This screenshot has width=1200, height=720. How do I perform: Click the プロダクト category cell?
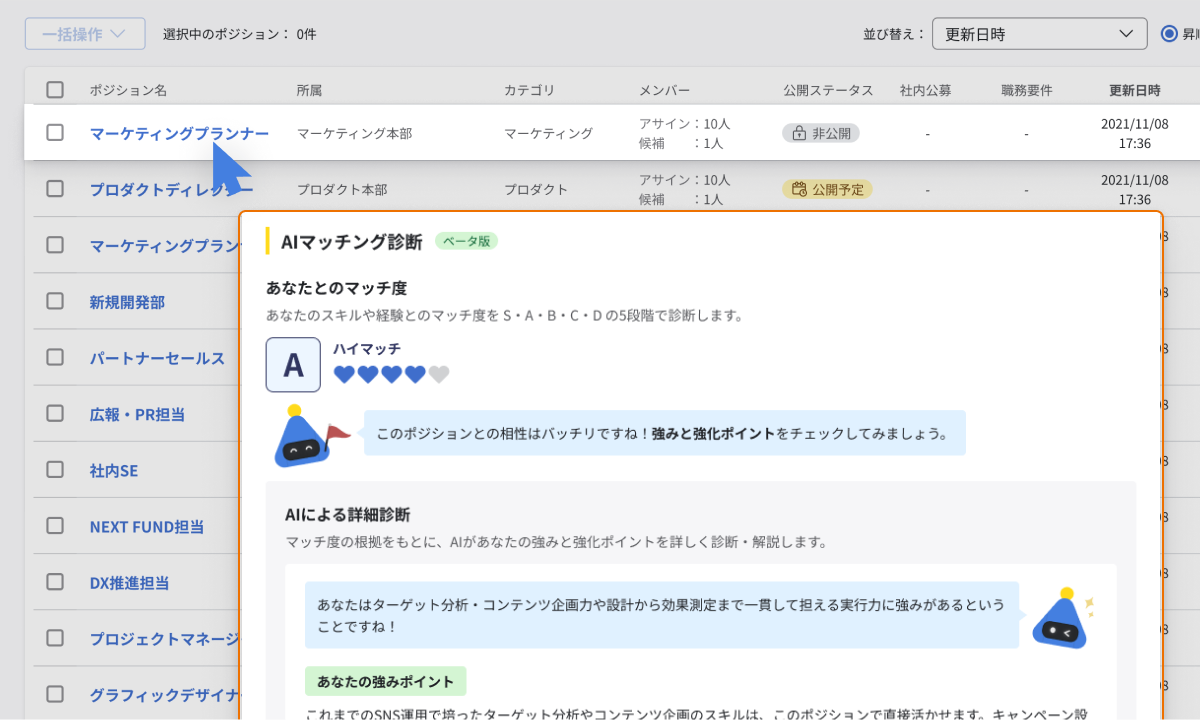pos(535,189)
